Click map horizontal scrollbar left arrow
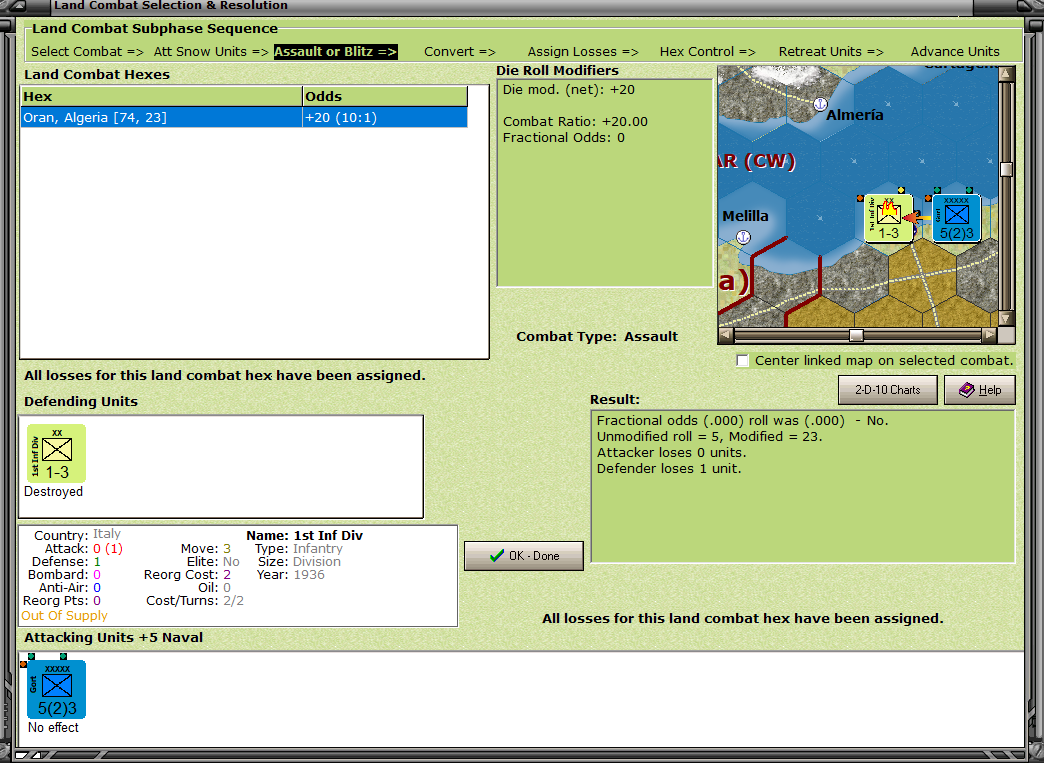This screenshot has width=1044, height=763. tap(726, 335)
